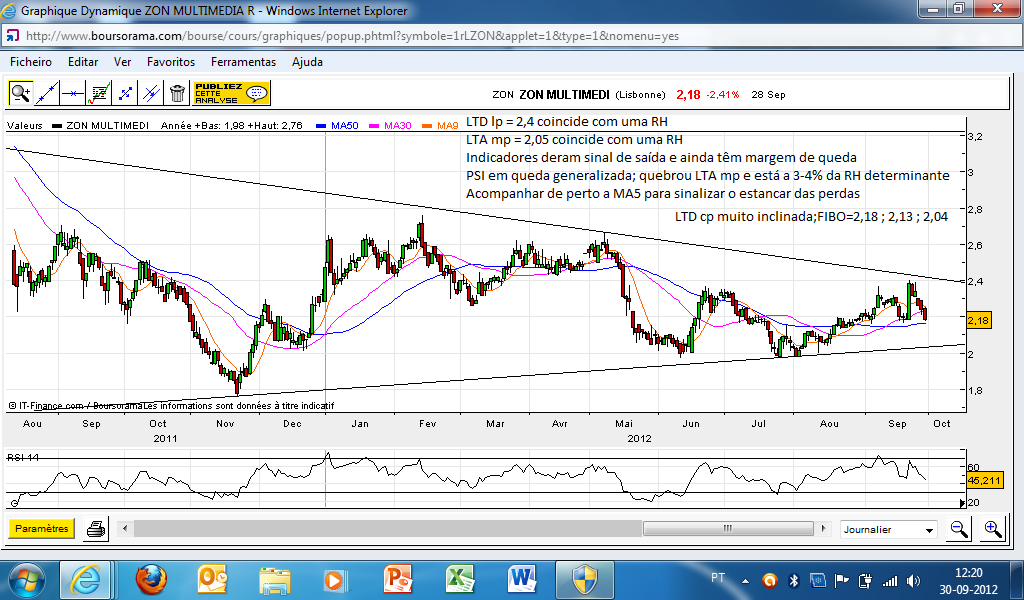Open the Ferramentas menu
Viewport: 1024px width, 600px height.
tap(244, 62)
